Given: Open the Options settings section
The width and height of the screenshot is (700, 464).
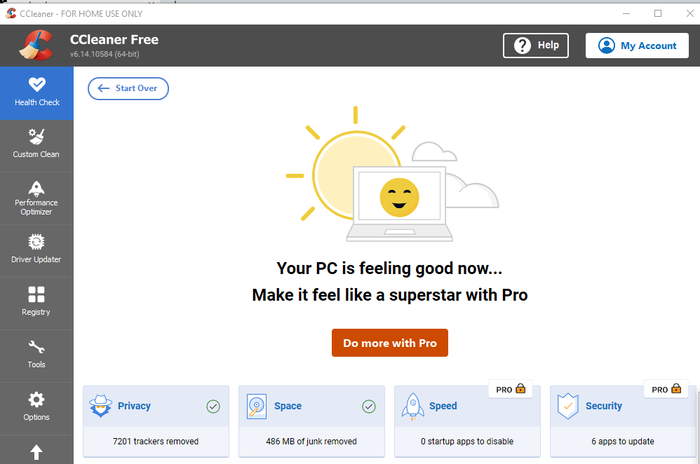Looking at the screenshot, I should [37, 408].
